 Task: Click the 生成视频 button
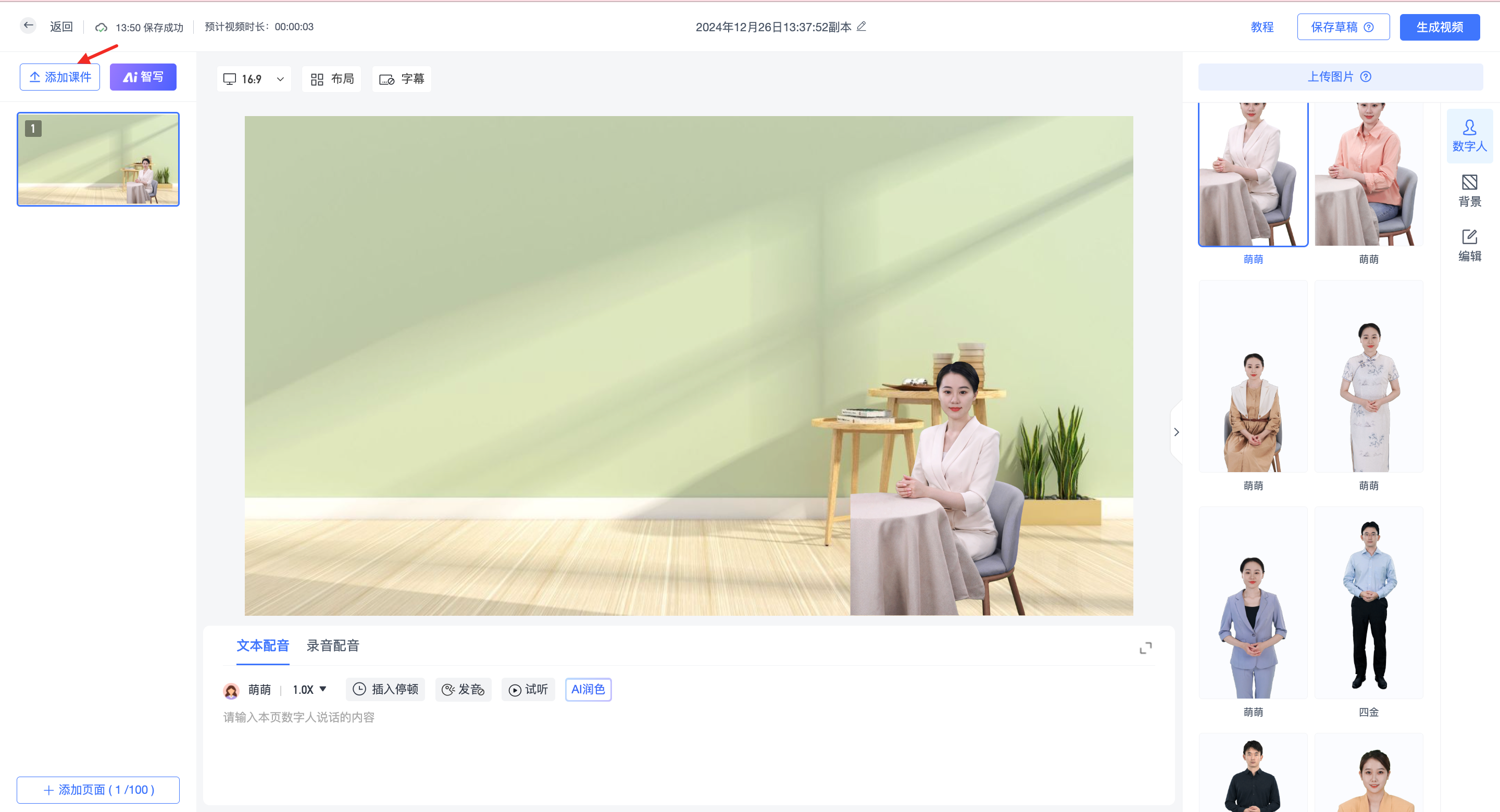(x=1440, y=28)
